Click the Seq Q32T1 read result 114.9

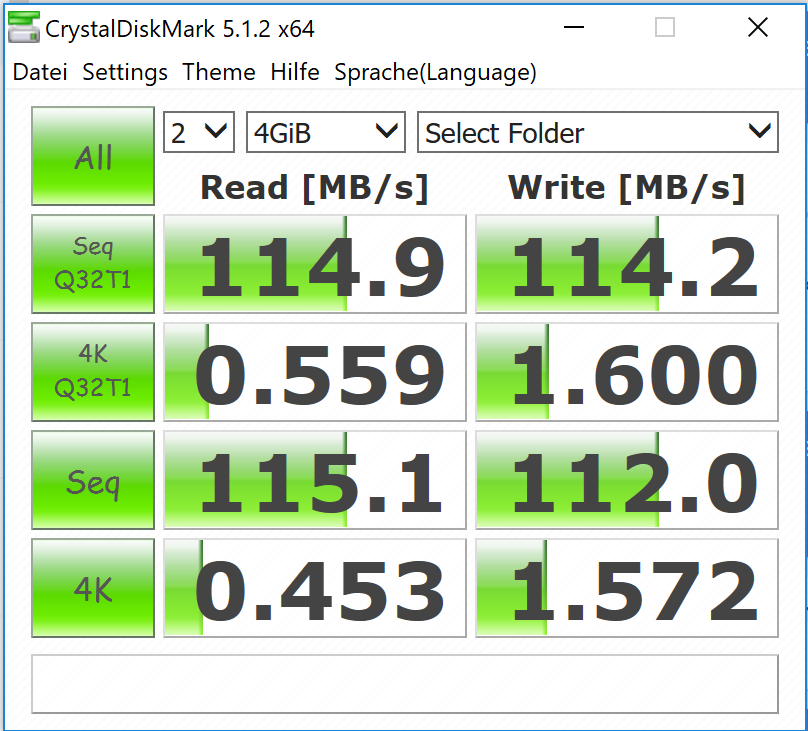(315, 264)
